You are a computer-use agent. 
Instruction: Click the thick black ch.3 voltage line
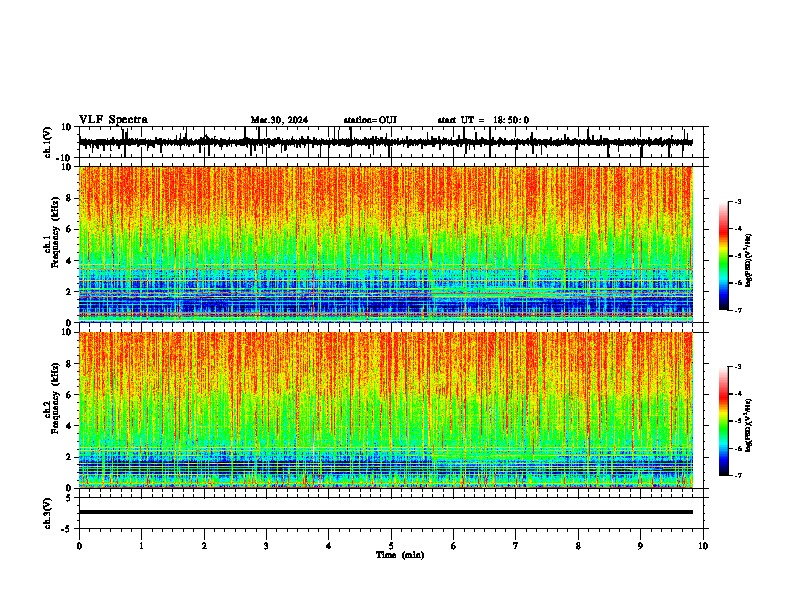coord(385,512)
